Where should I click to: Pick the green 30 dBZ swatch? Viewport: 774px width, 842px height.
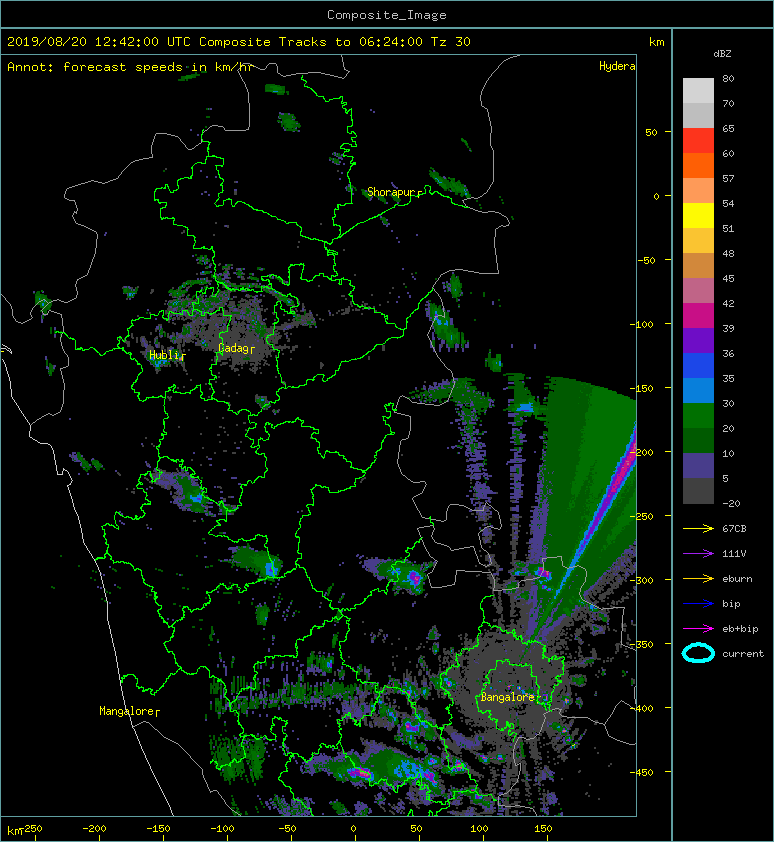point(698,415)
